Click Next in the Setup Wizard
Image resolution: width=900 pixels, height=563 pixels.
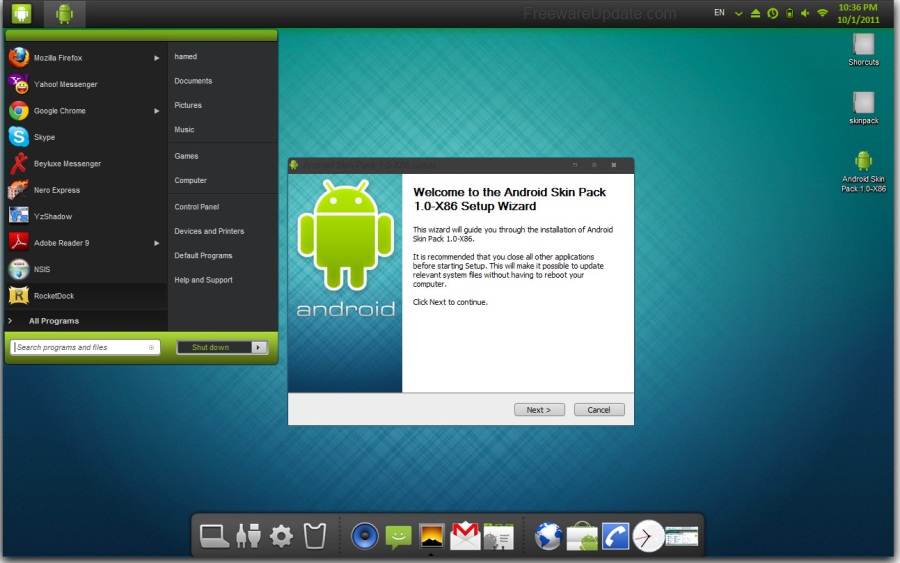[539, 410]
